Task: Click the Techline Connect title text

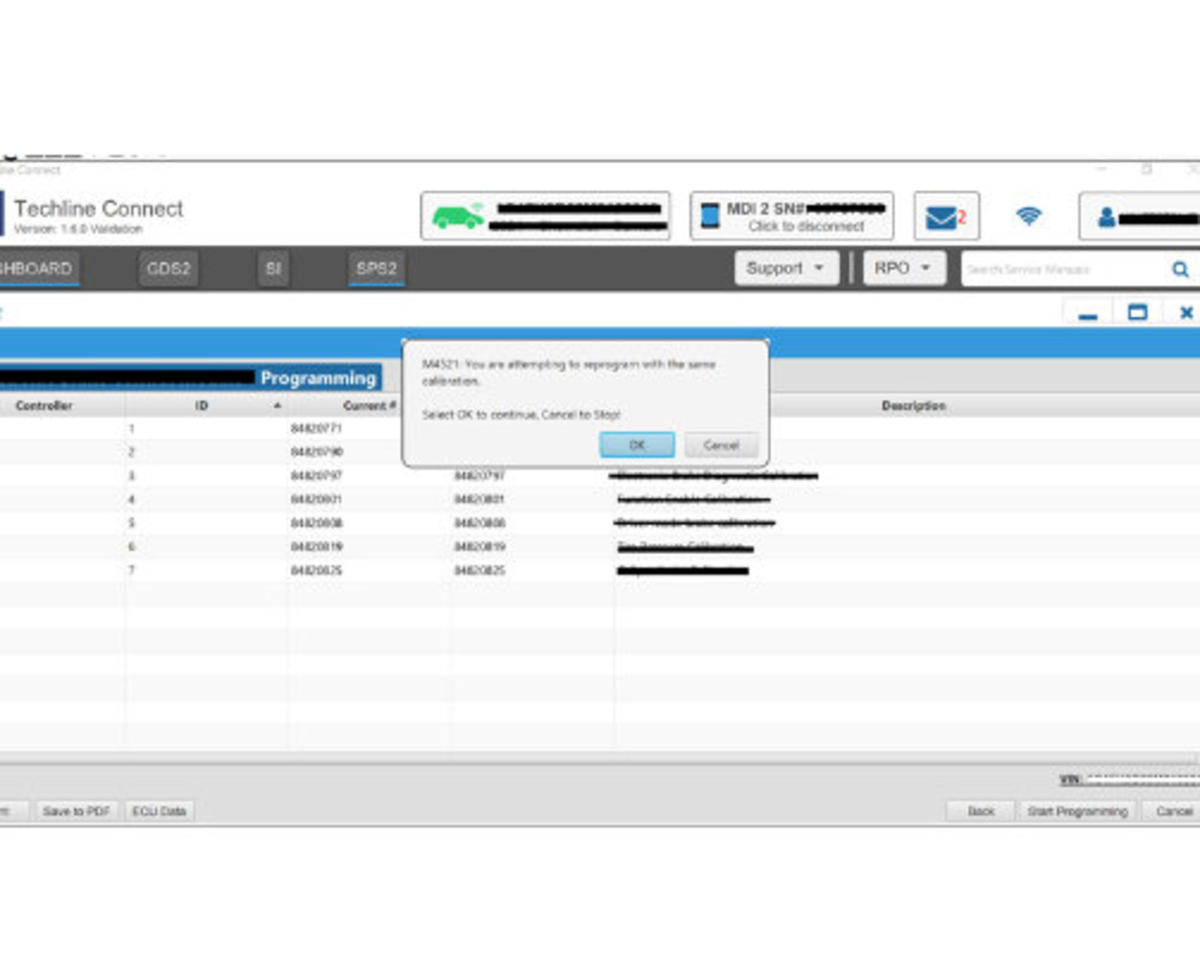Action: 98,209
